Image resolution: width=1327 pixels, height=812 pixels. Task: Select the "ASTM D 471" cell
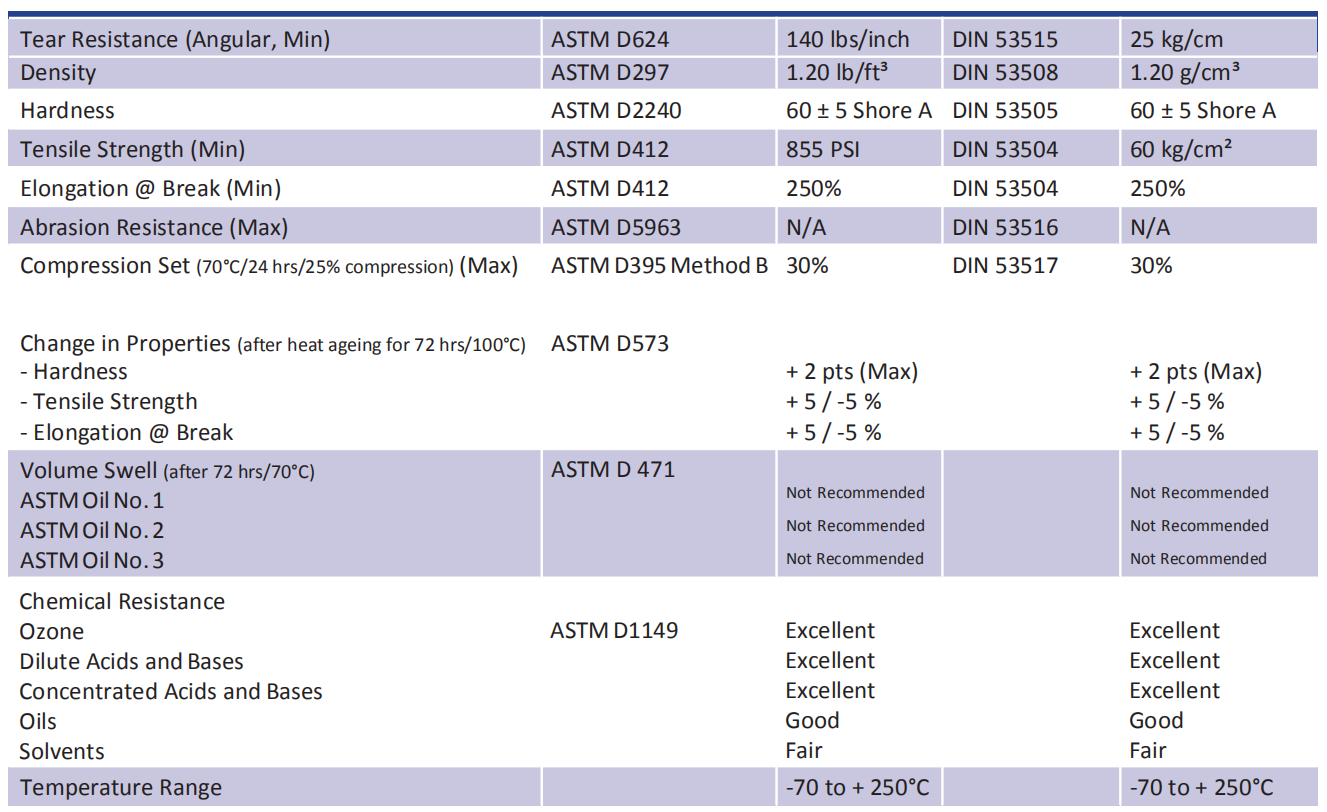[x=613, y=469]
